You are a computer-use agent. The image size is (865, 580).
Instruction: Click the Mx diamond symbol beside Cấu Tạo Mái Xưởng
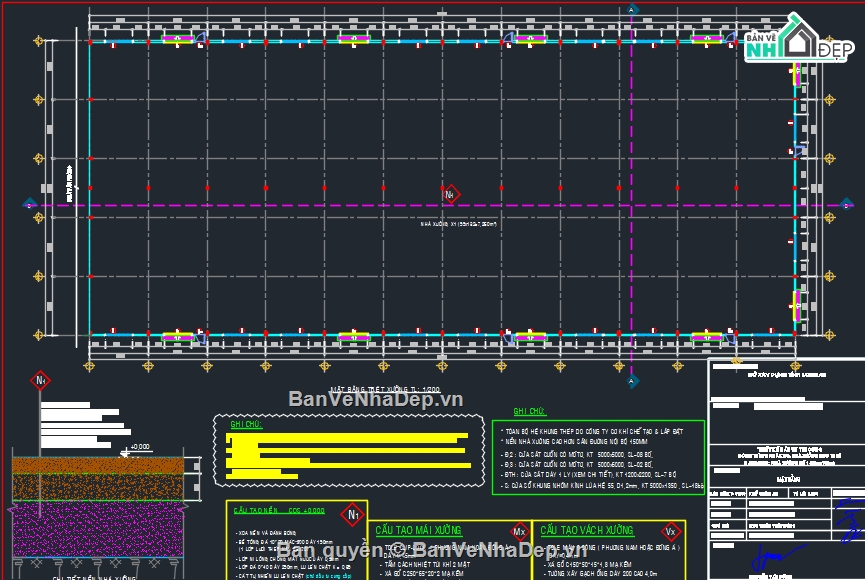point(518,531)
